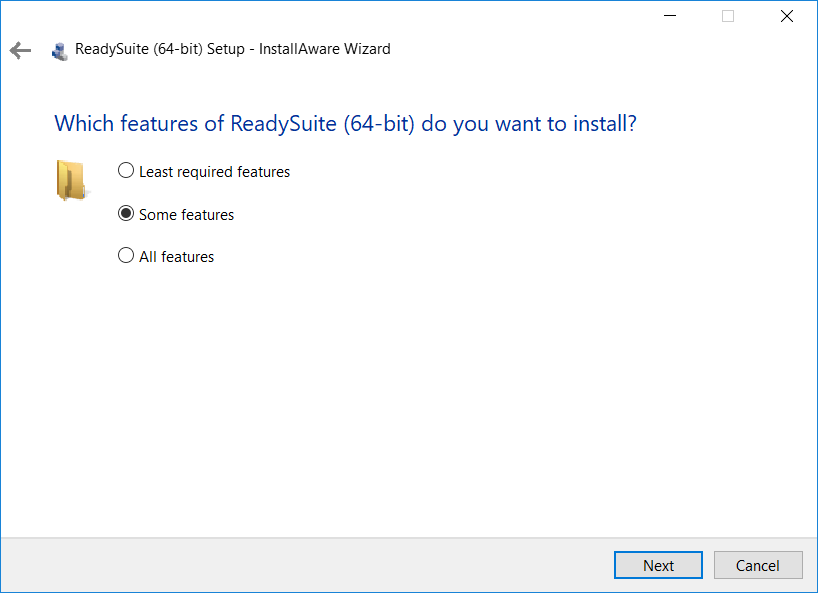Proceed with the Next button
Viewport: 818px width, 593px height.
(x=658, y=565)
